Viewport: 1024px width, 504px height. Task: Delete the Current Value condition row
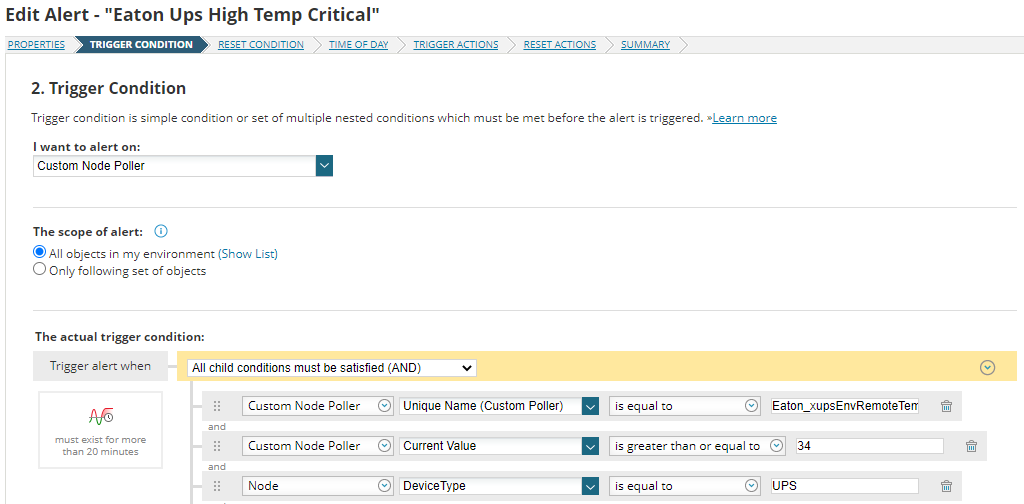pyautogui.click(x=971, y=446)
